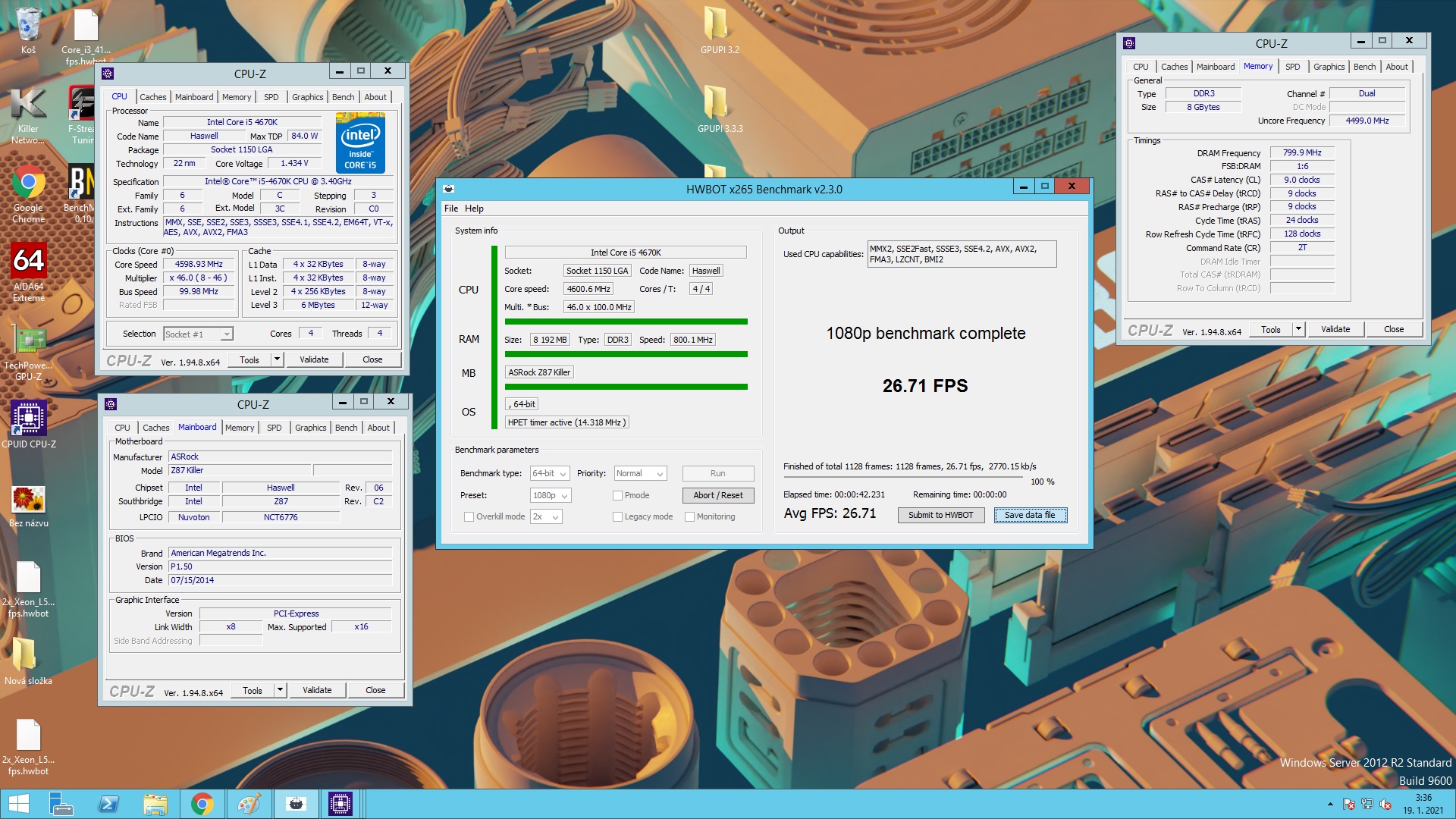Open Socket #1 selection dropdown
This screenshot has height=819, width=1456.
click(x=198, y=334)
